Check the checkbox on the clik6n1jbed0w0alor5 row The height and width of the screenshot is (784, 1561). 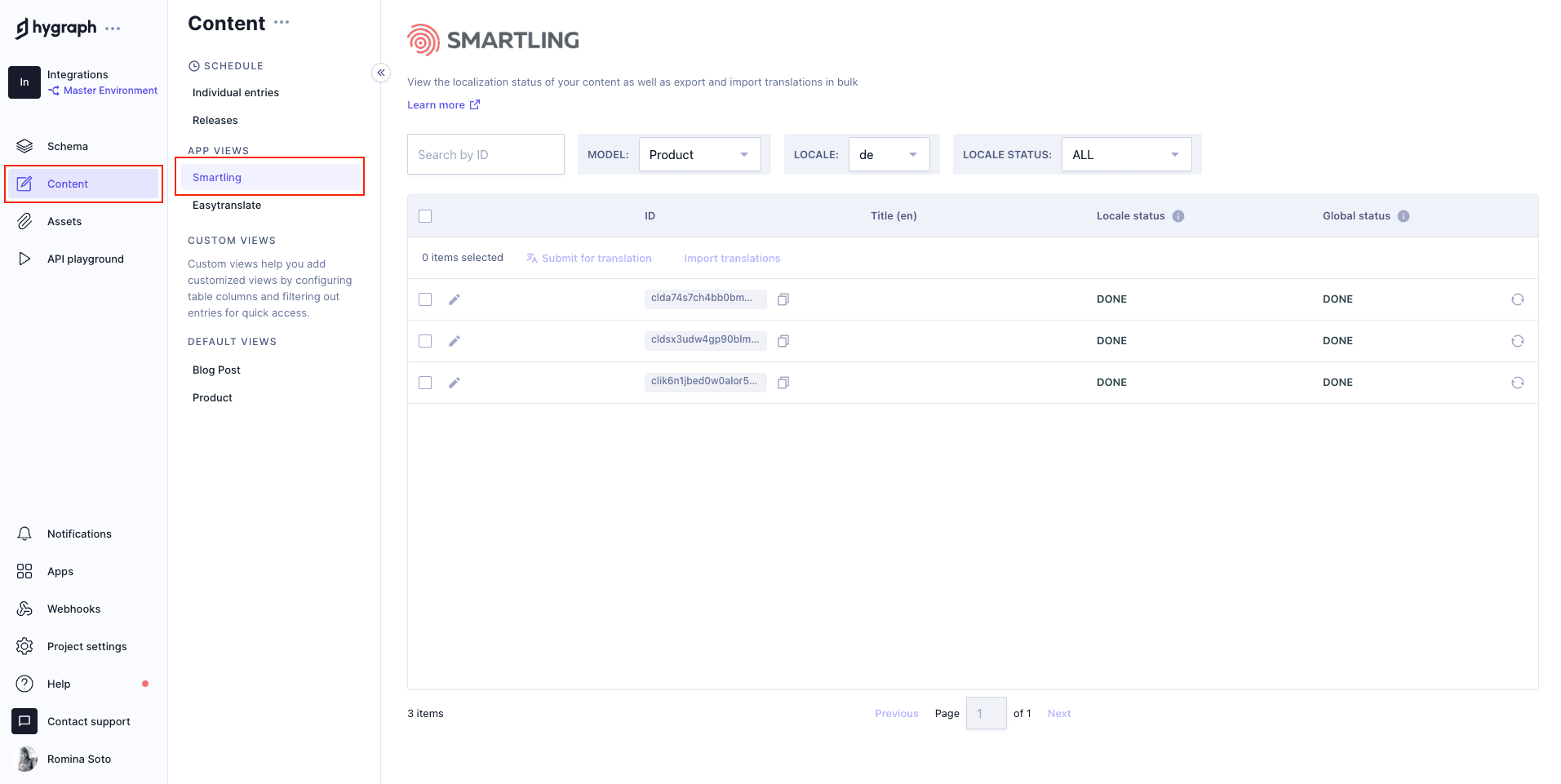425,382
